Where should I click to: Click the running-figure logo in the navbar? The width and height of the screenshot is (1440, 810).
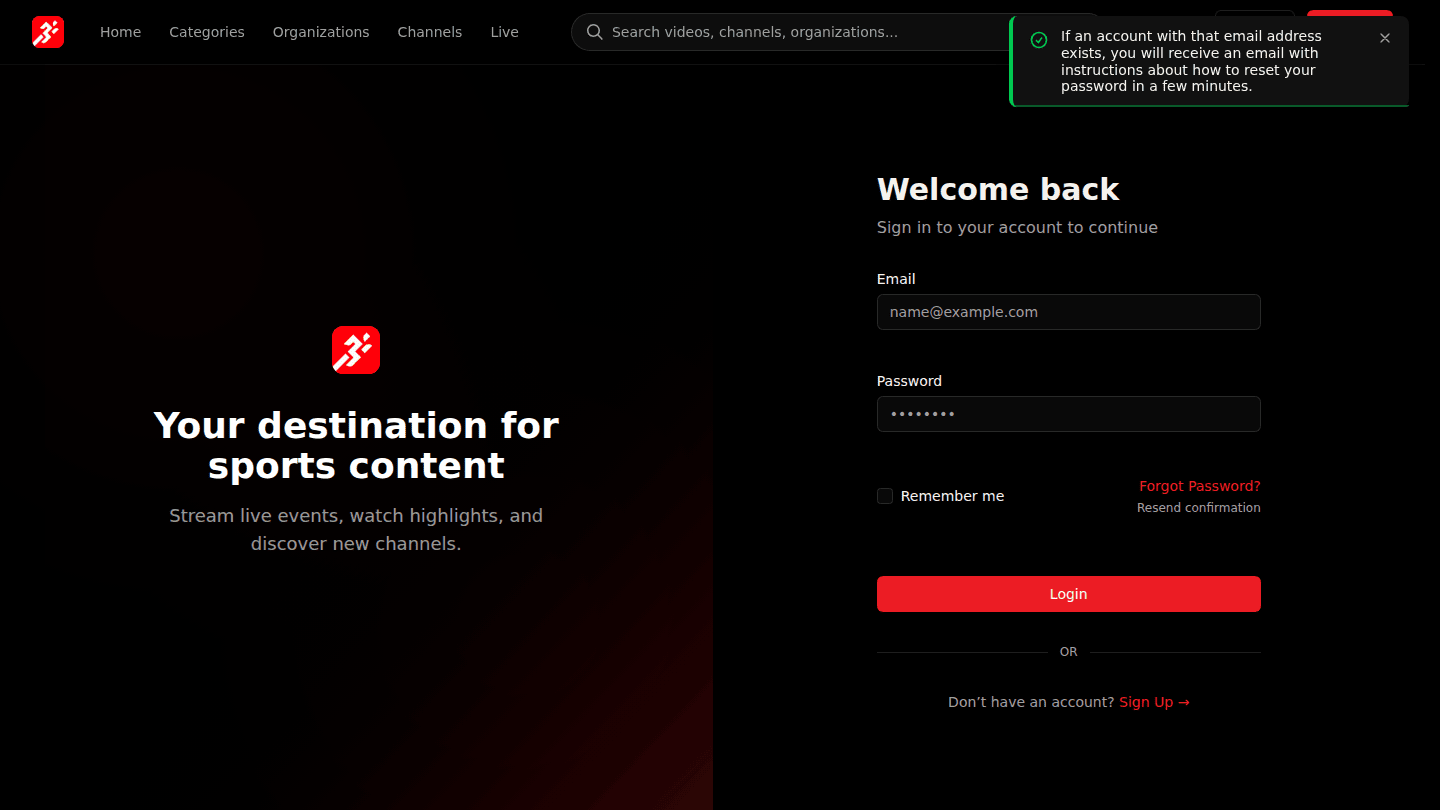tap(48, 32)
